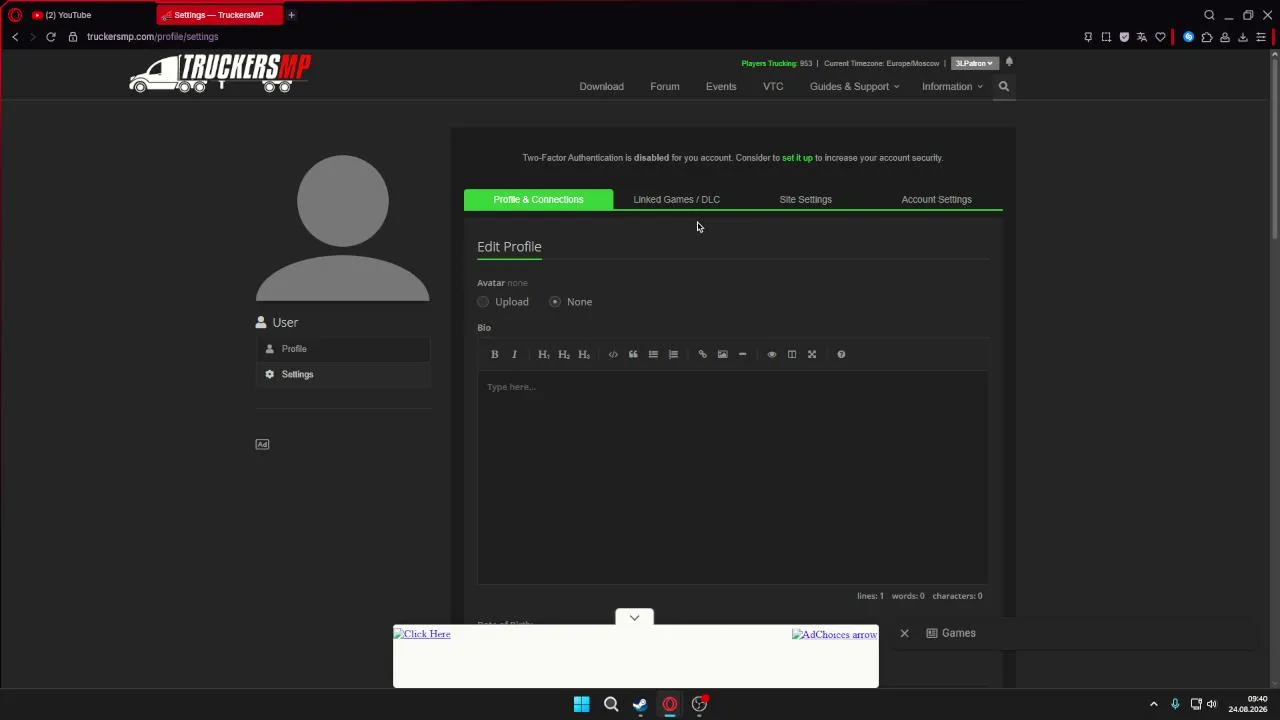This screenshot has height=720, width=1280.
Task: Open Profile in the user sidebar
Action: (x=343, y=349)
